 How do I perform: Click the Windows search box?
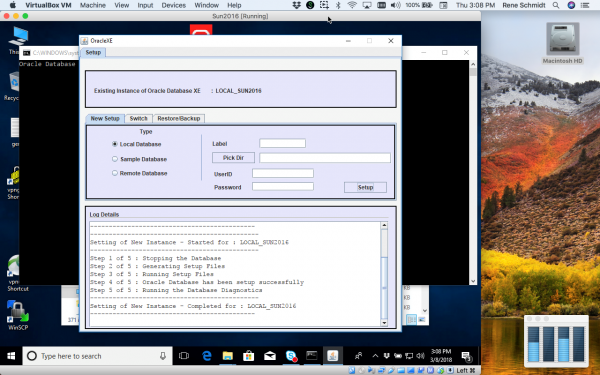97,356
